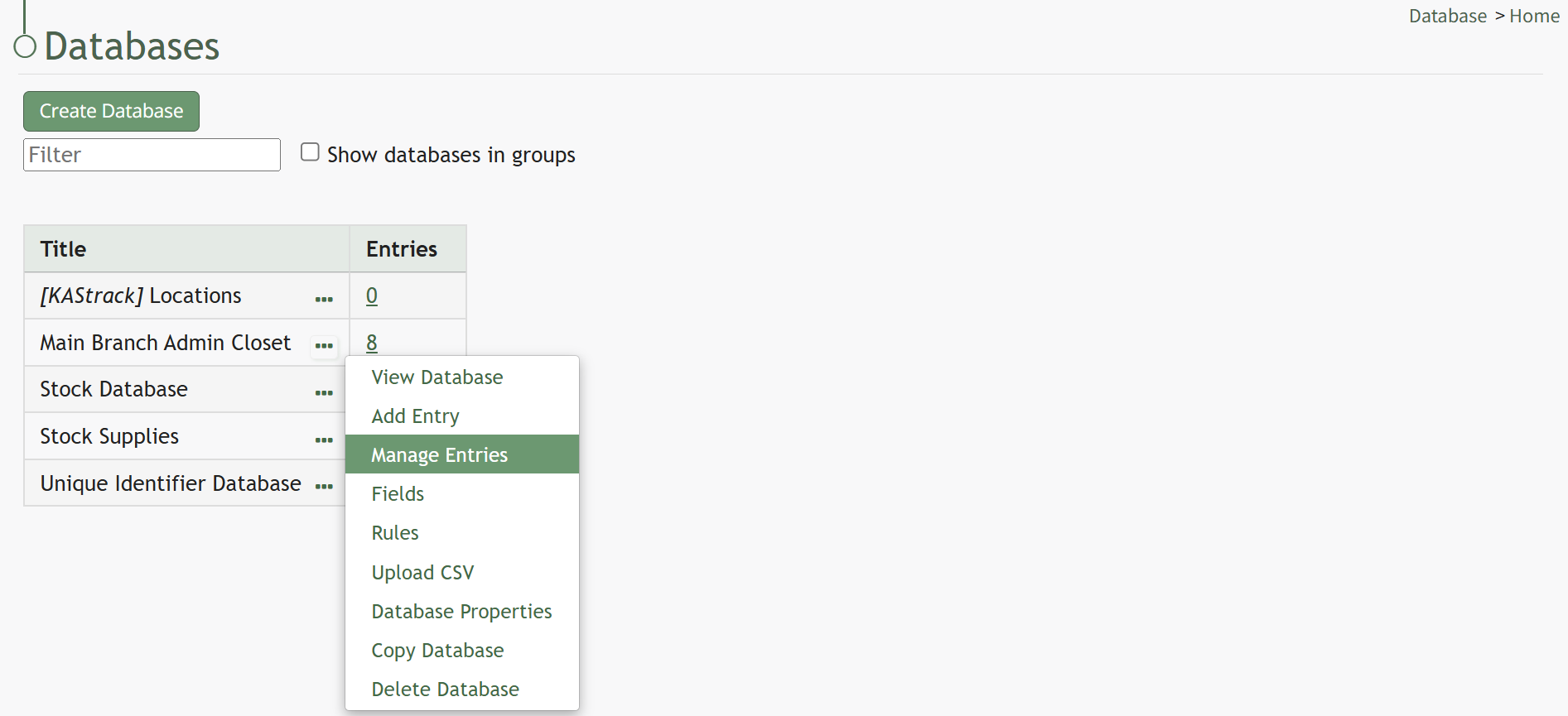
Task: Select the [KAStrack] Locations row title
Action: tap(141, 296)
